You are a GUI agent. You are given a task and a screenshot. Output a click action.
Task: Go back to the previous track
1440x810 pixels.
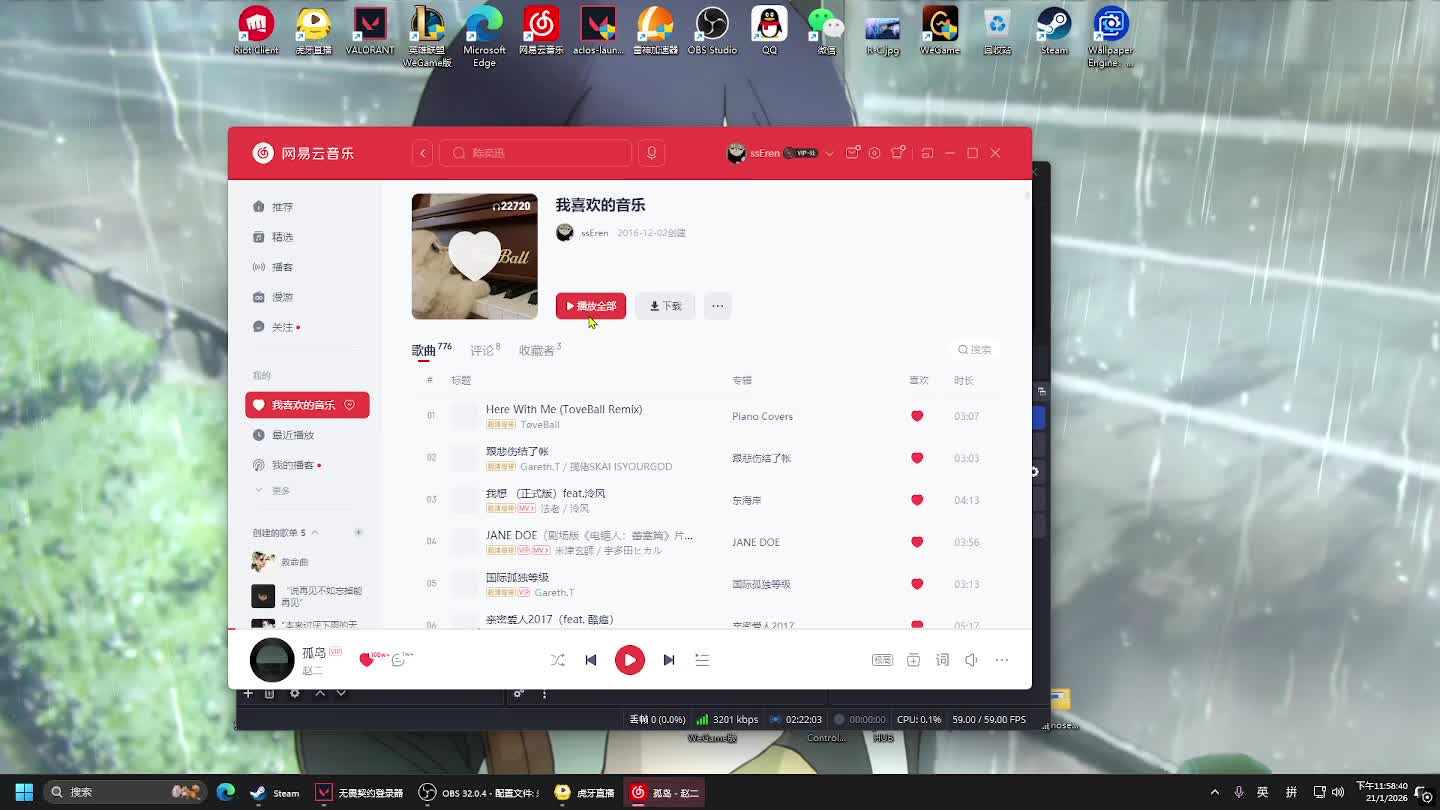point(591,660)
